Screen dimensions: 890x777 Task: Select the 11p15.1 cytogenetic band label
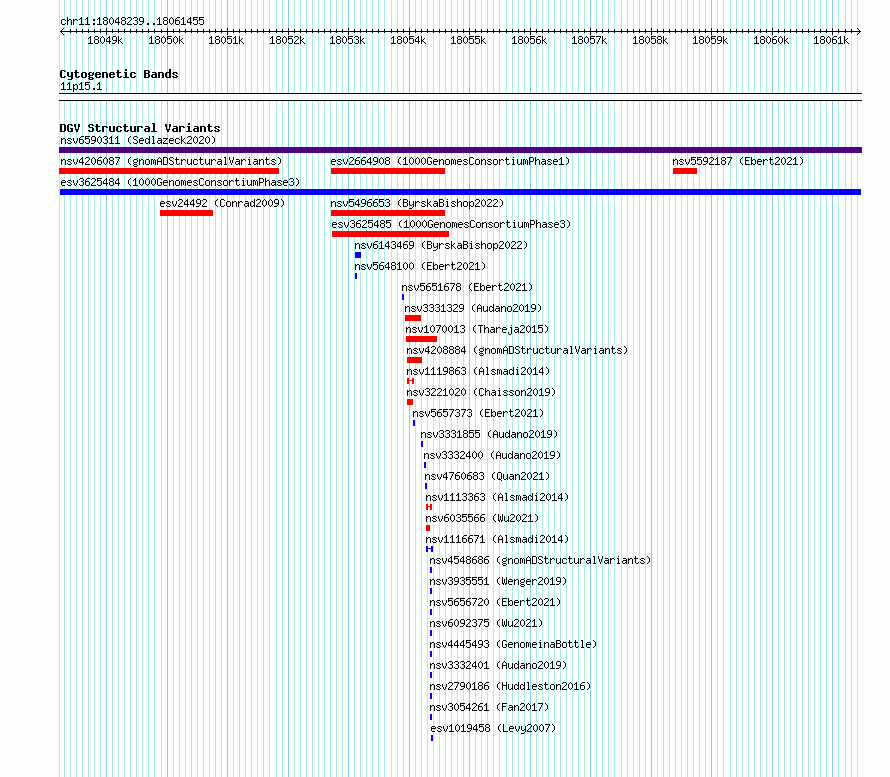tap(81, 86)
